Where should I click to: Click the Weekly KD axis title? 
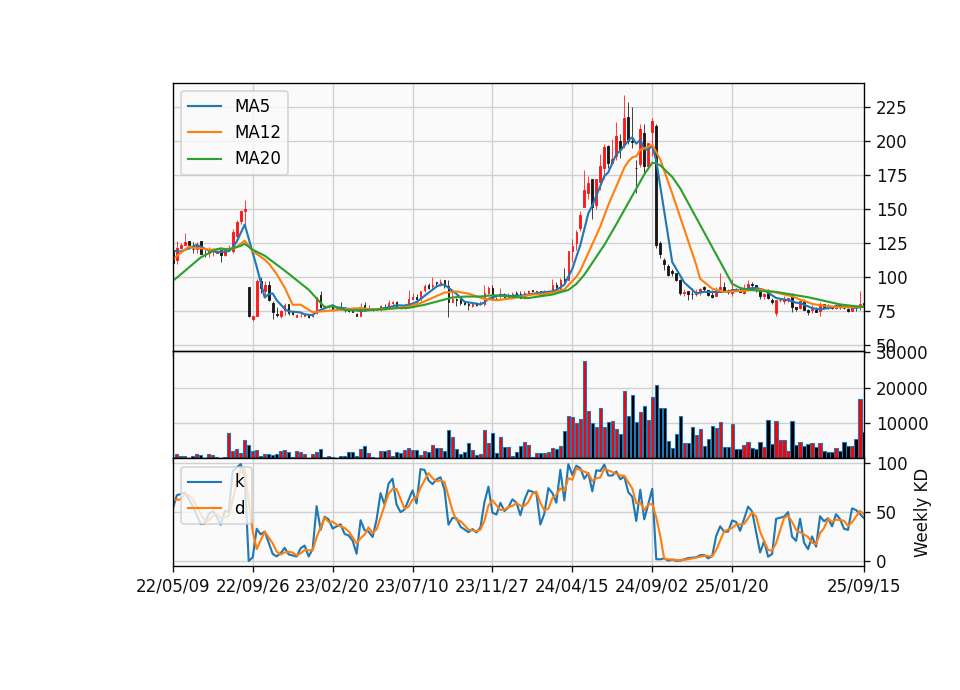(x=921, y=513)
